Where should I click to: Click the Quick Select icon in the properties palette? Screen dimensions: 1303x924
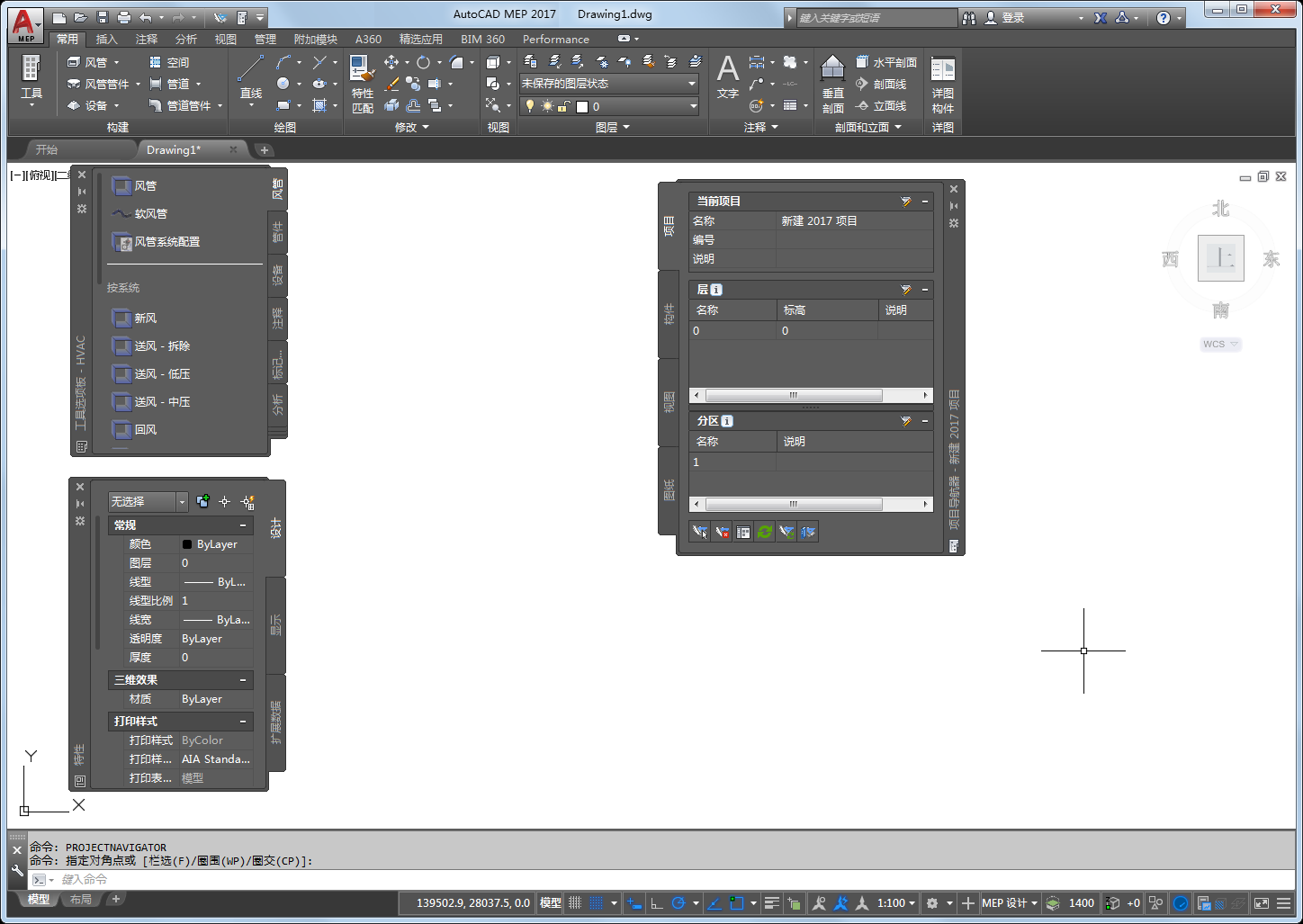click(x=247, y=501)
